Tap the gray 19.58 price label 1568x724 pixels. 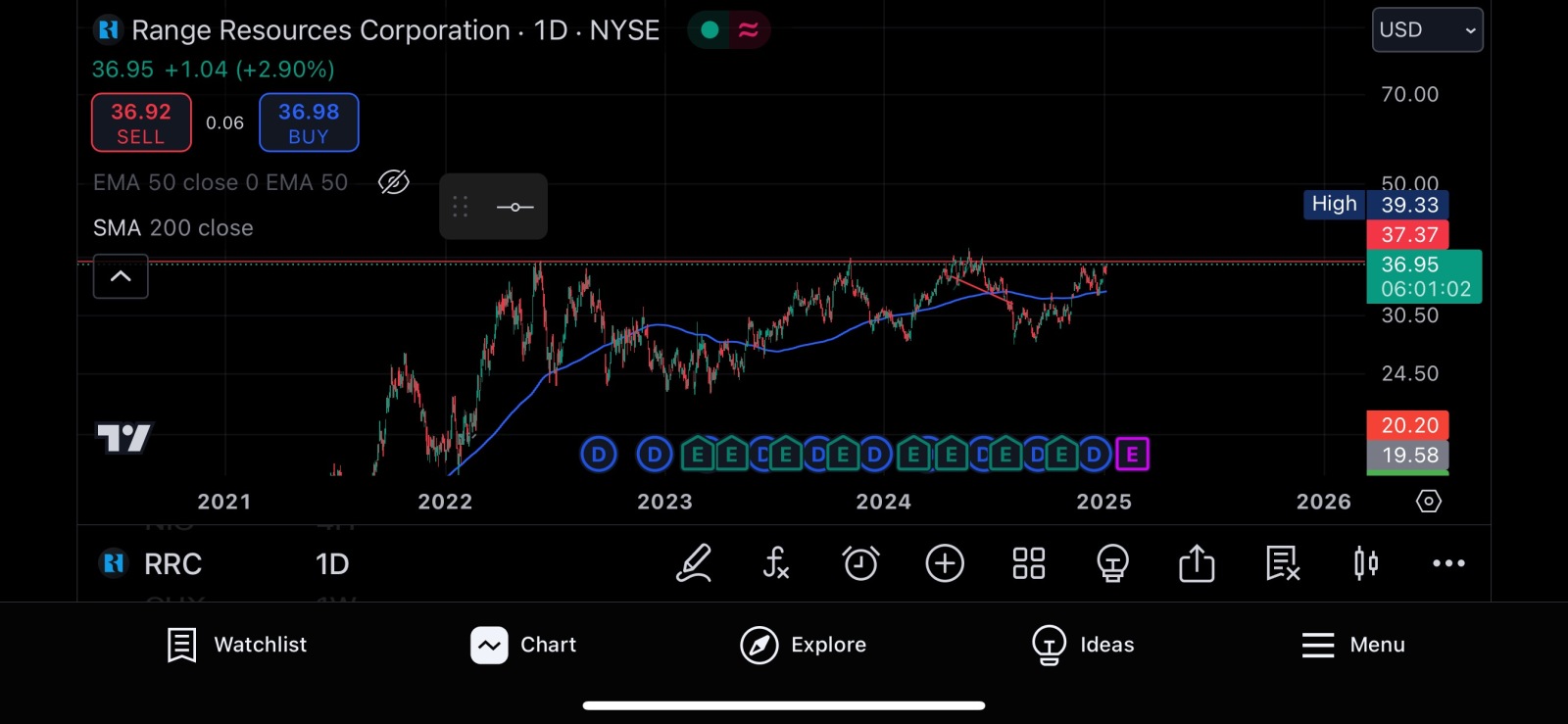pos(1408,456)
